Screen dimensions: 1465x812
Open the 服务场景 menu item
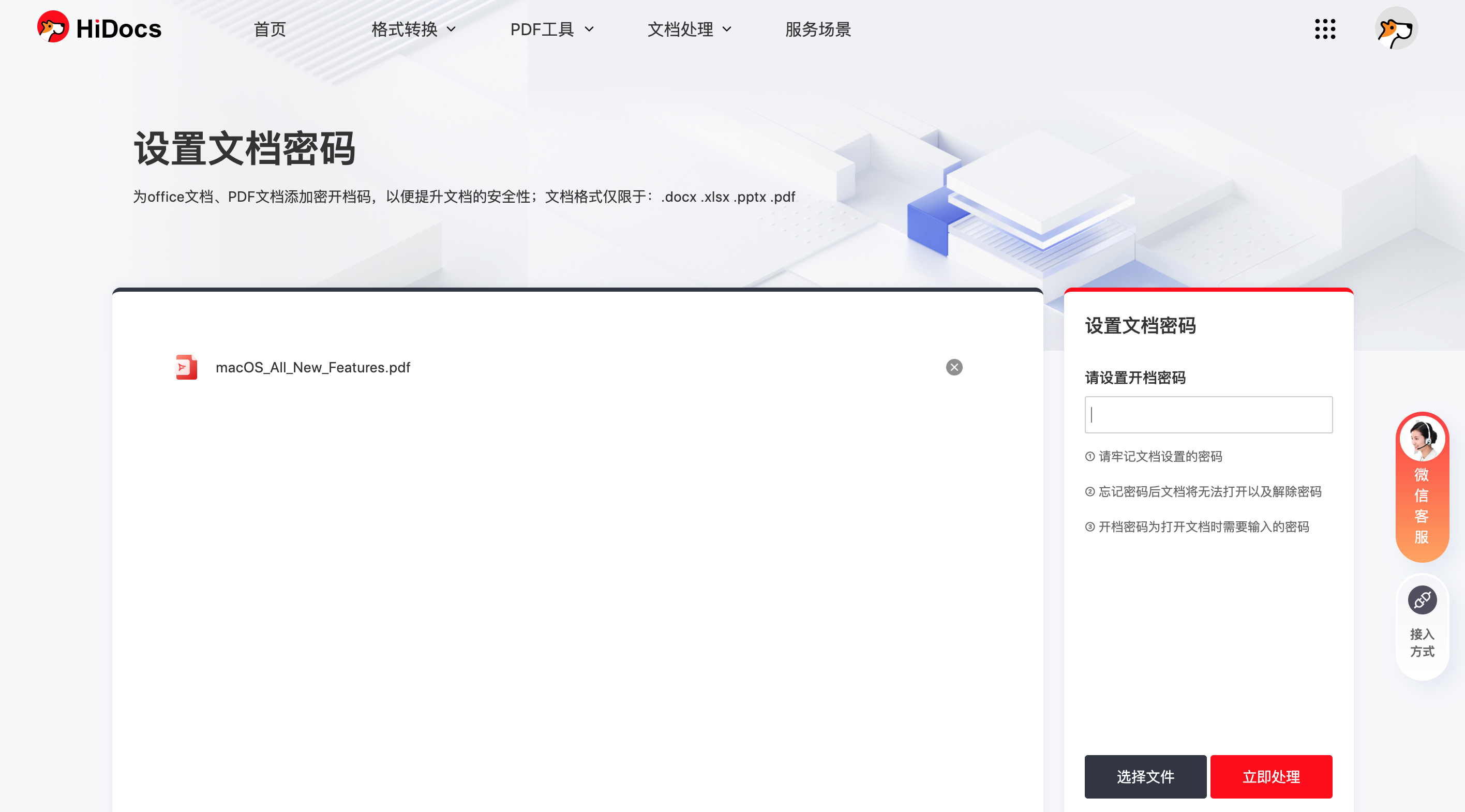818,29
